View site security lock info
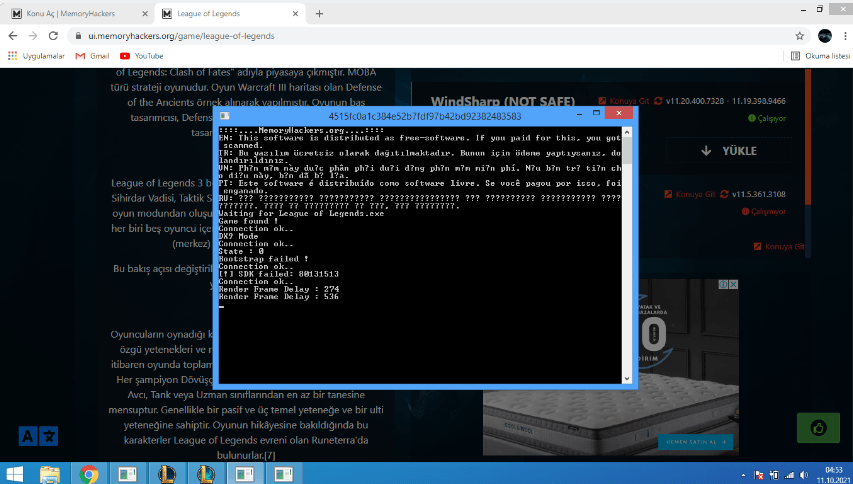The height and width of the screenshot is (484, 853). [x=78, y=36]
